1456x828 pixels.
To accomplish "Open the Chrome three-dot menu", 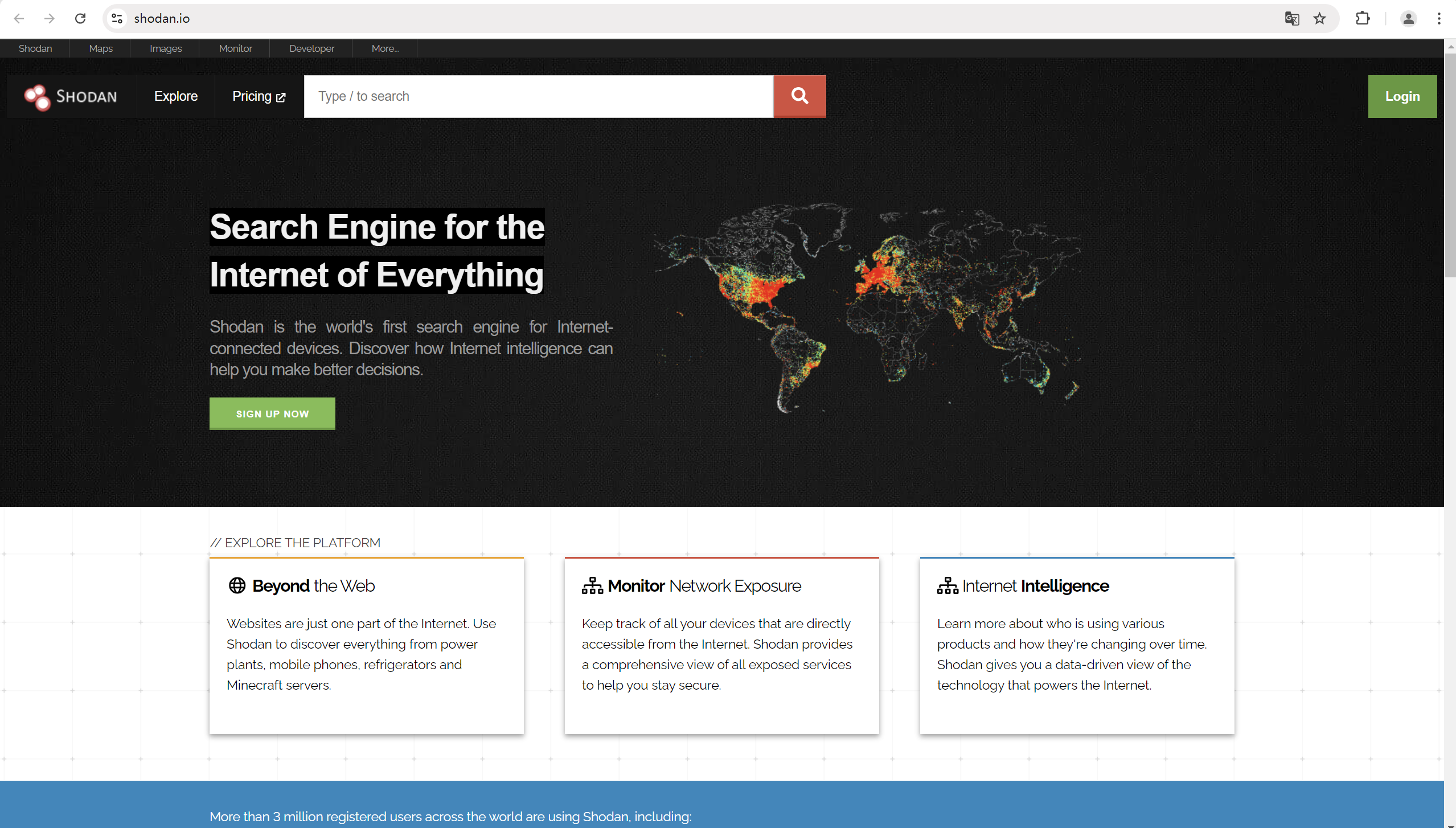I will tap(1438, 19).
